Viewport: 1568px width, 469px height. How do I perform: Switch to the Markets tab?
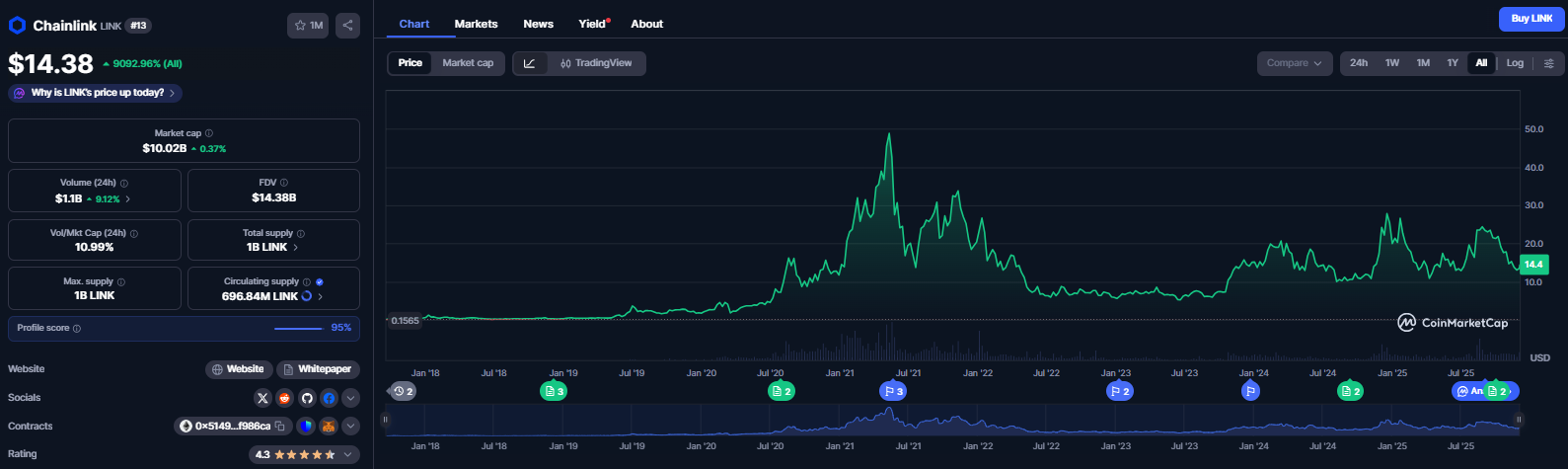(476, 24)
